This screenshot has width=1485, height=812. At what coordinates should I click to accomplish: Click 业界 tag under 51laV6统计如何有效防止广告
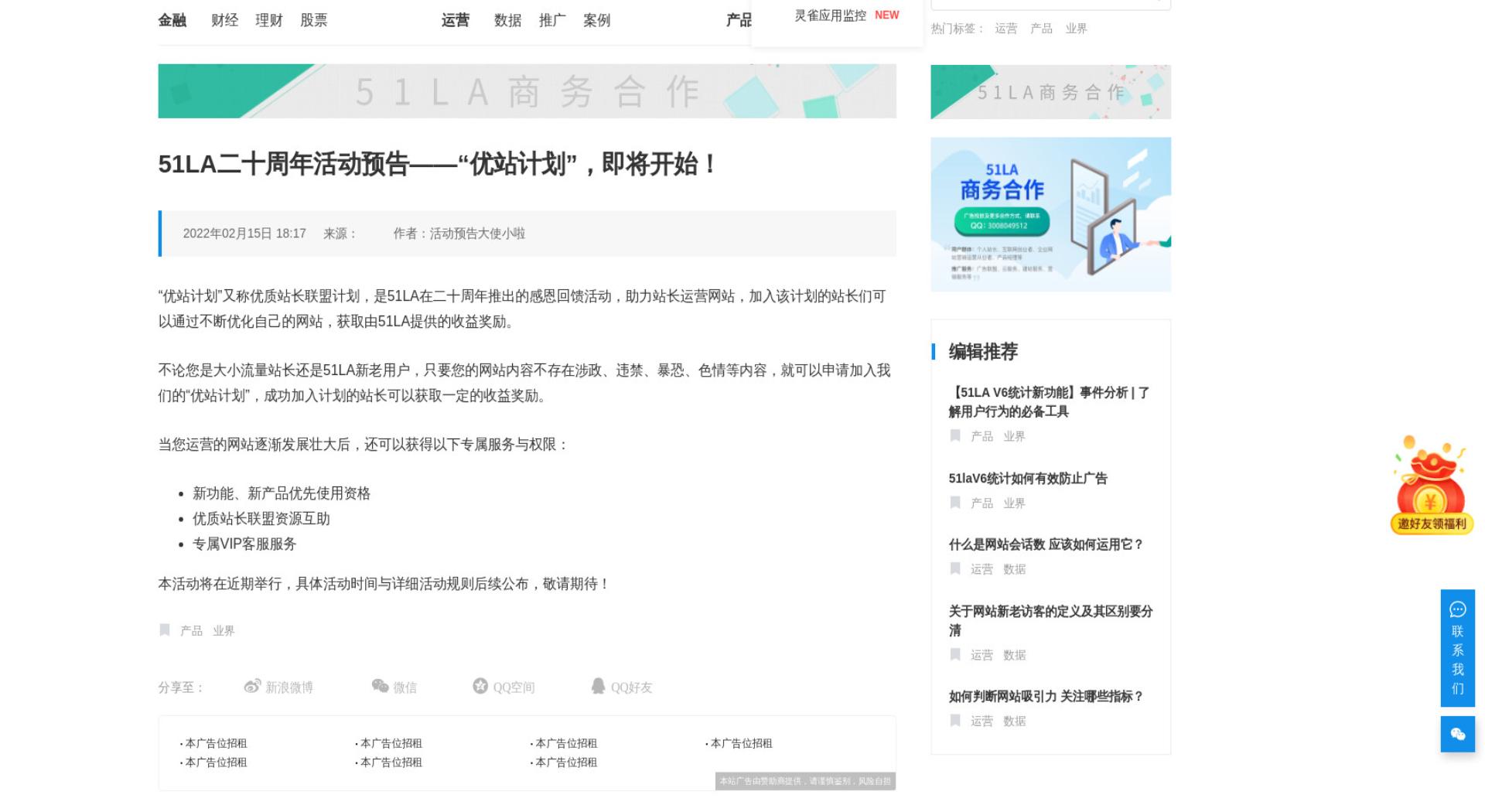pos(1014,503)
